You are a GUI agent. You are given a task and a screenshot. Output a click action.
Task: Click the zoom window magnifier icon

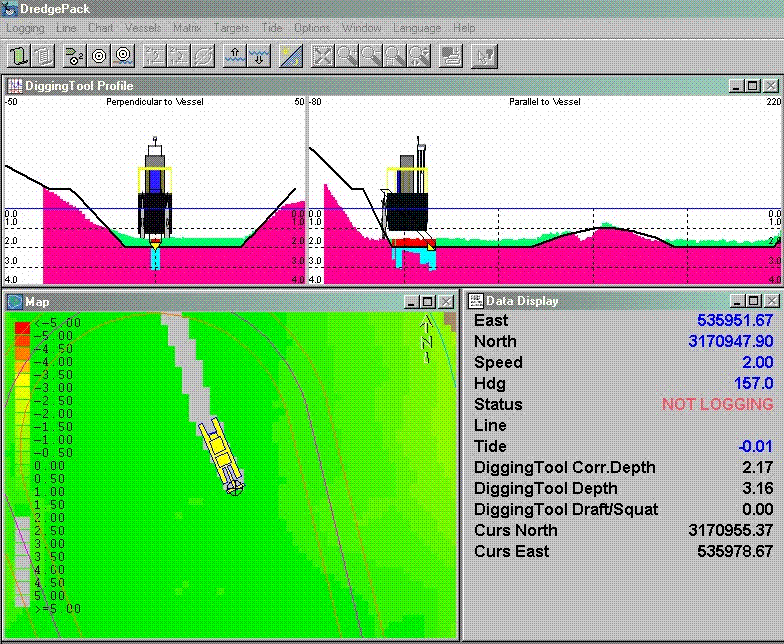pyautogui.click(x=395, y=56)
